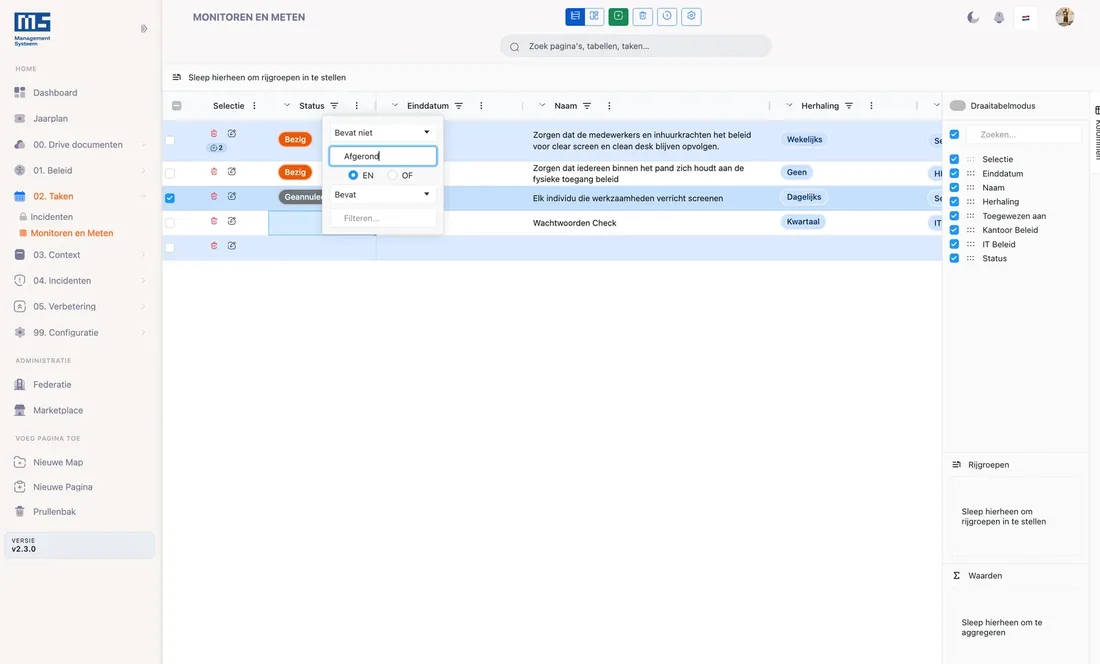Open the Naam column three-dot menu

(x=609, y=106)
